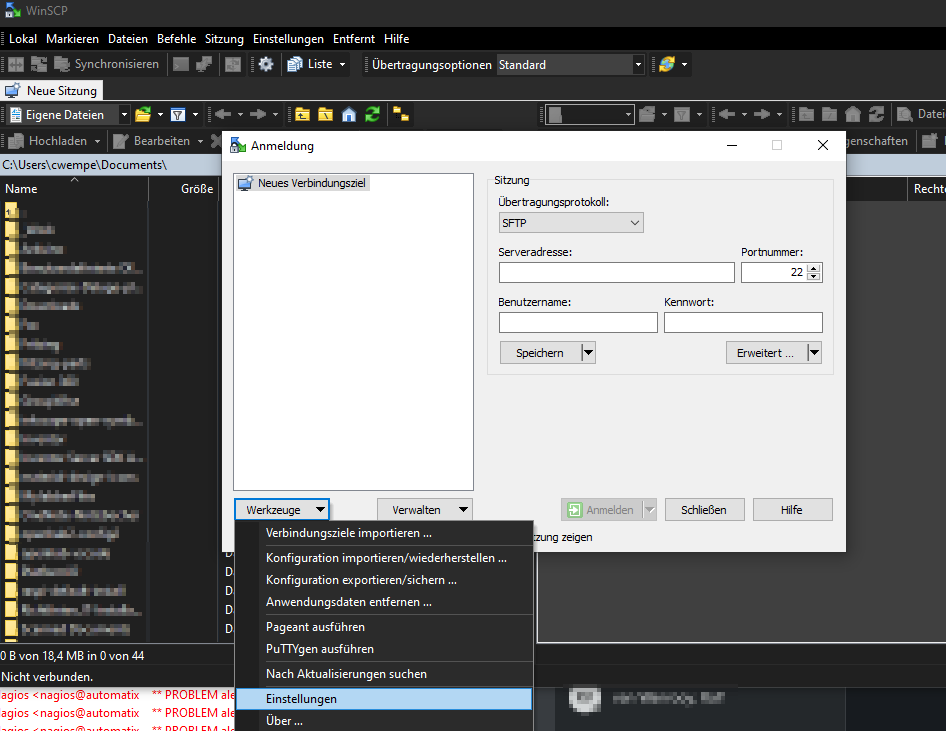Click the remote find files magnifier icon
Screen dimensions: 946x731
coord(904,115)
